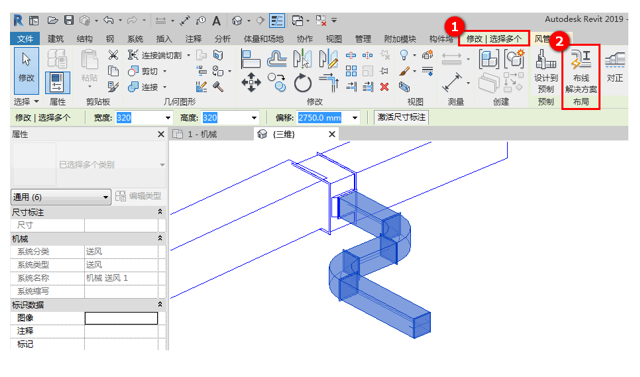Open the 偏移 offset dropdown arrow
Viewport: 640px width, 377px height.
coord(355,118)
